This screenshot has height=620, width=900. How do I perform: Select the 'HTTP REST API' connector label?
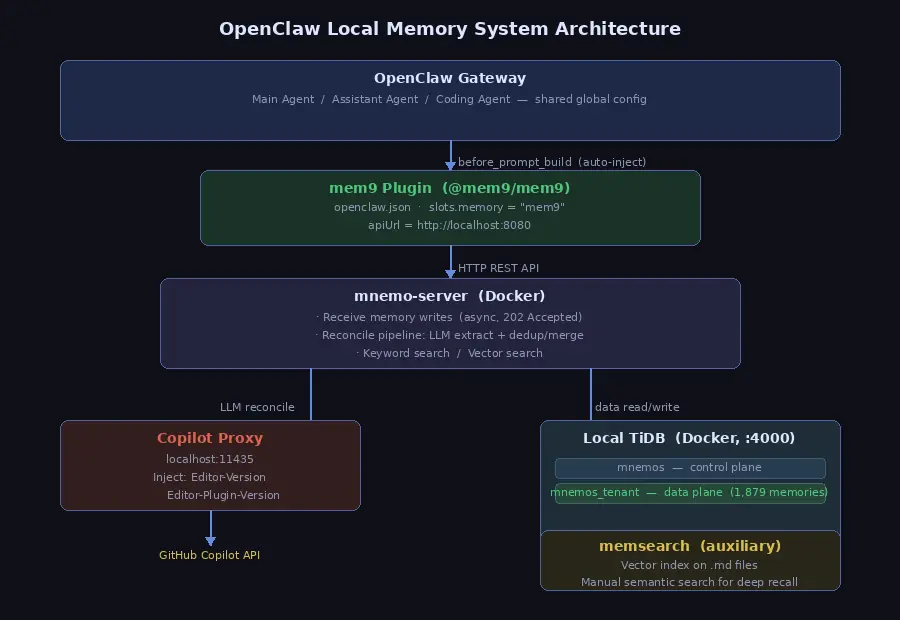pyautogui.click(x=498, y=268)
